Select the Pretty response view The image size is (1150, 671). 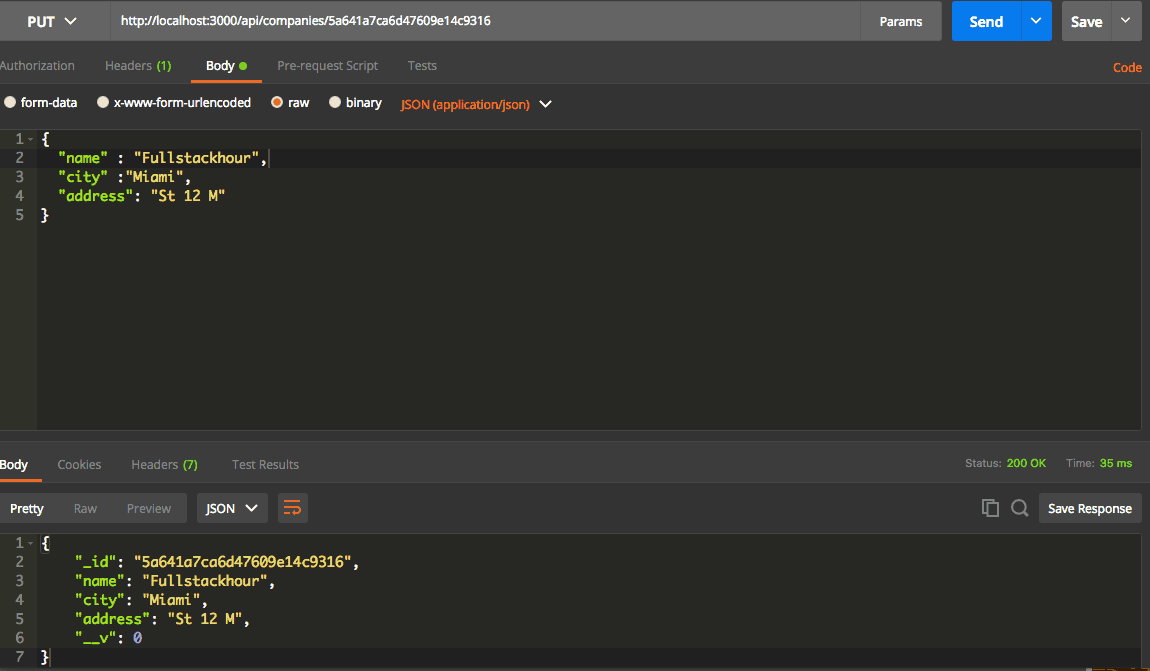[x=26, y=508]
